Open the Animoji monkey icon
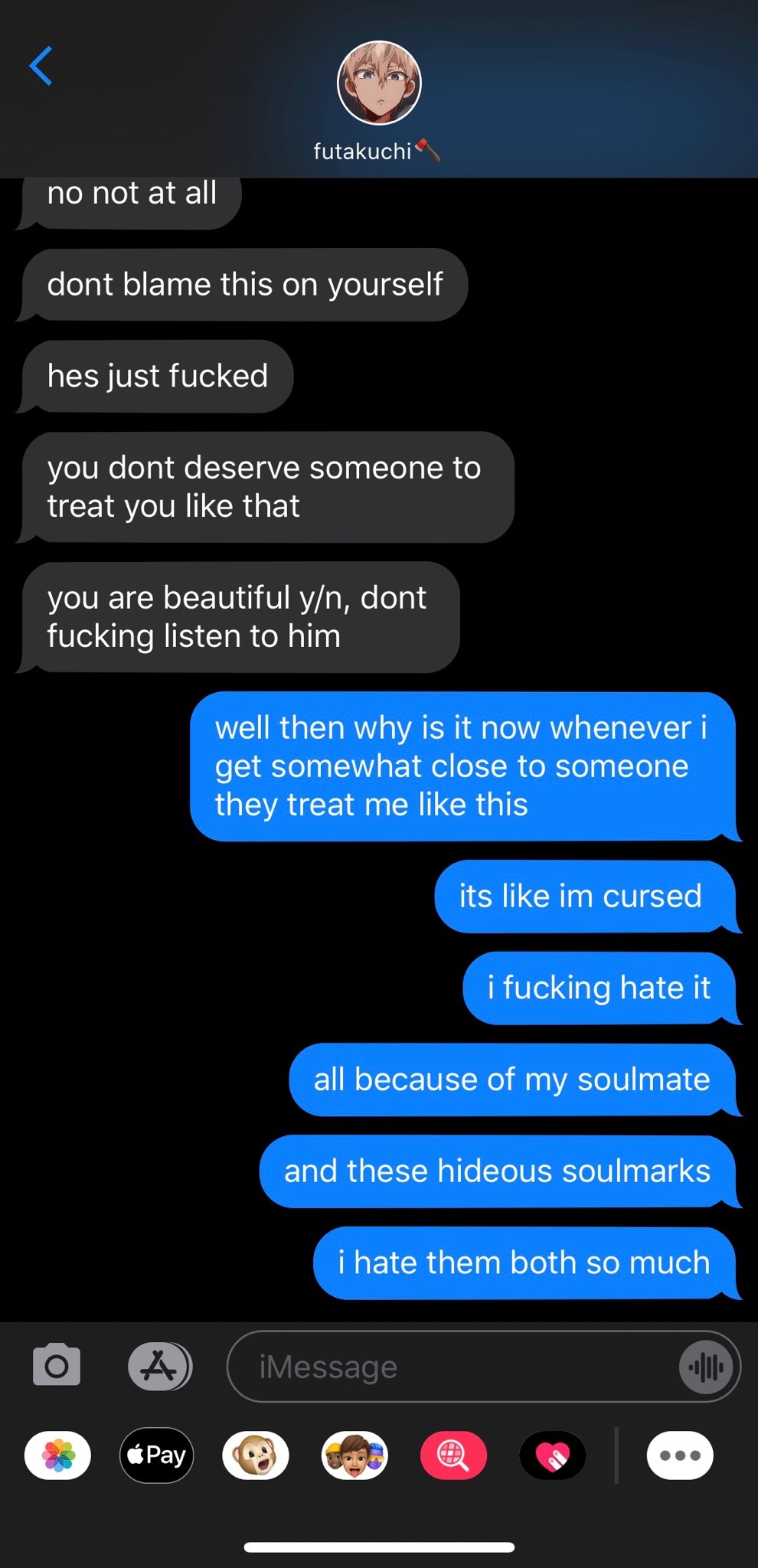Screen dimensions: 758x1568 [256, 1455]
